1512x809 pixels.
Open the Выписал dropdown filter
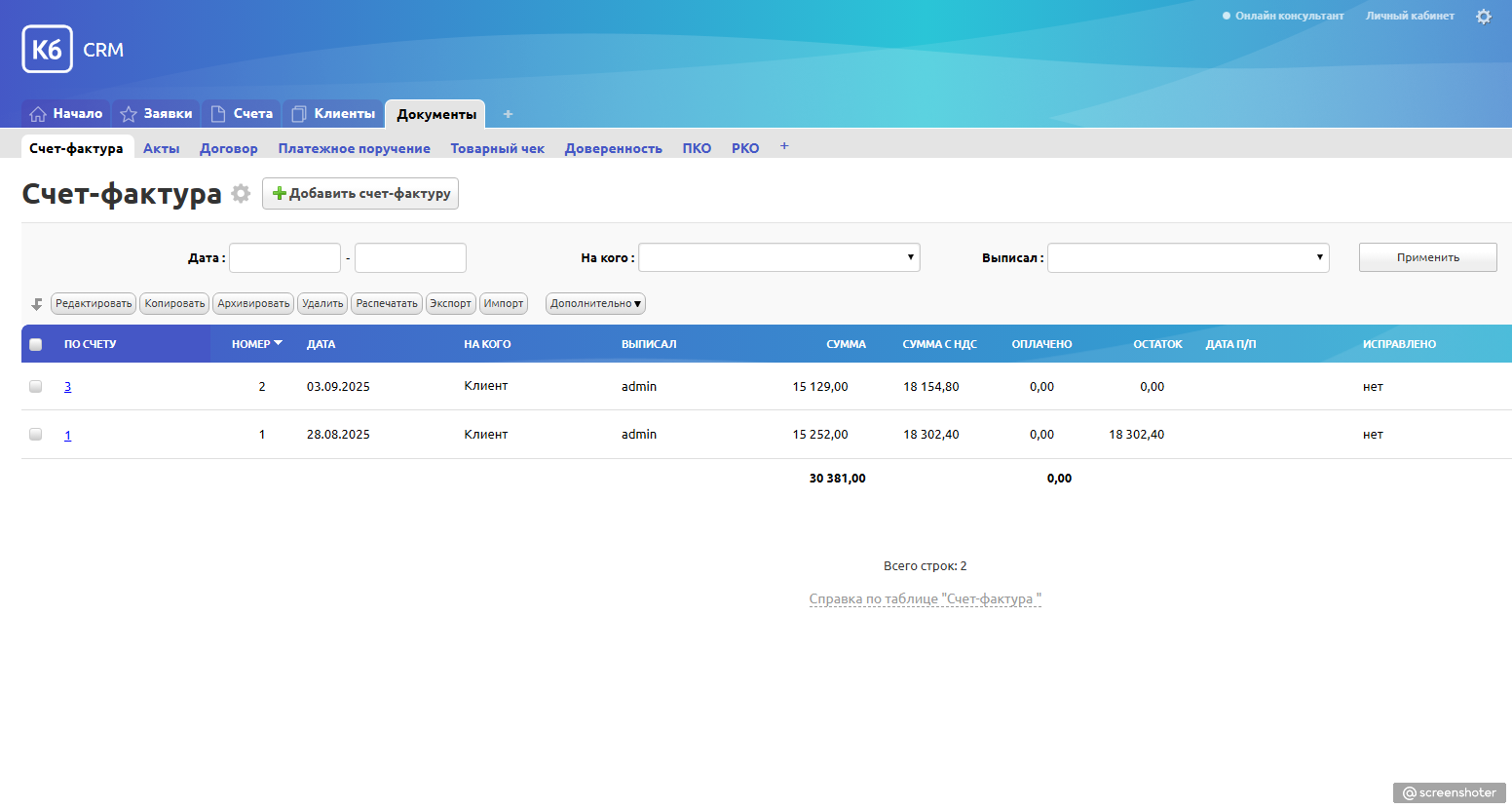tap(1188, 257)
